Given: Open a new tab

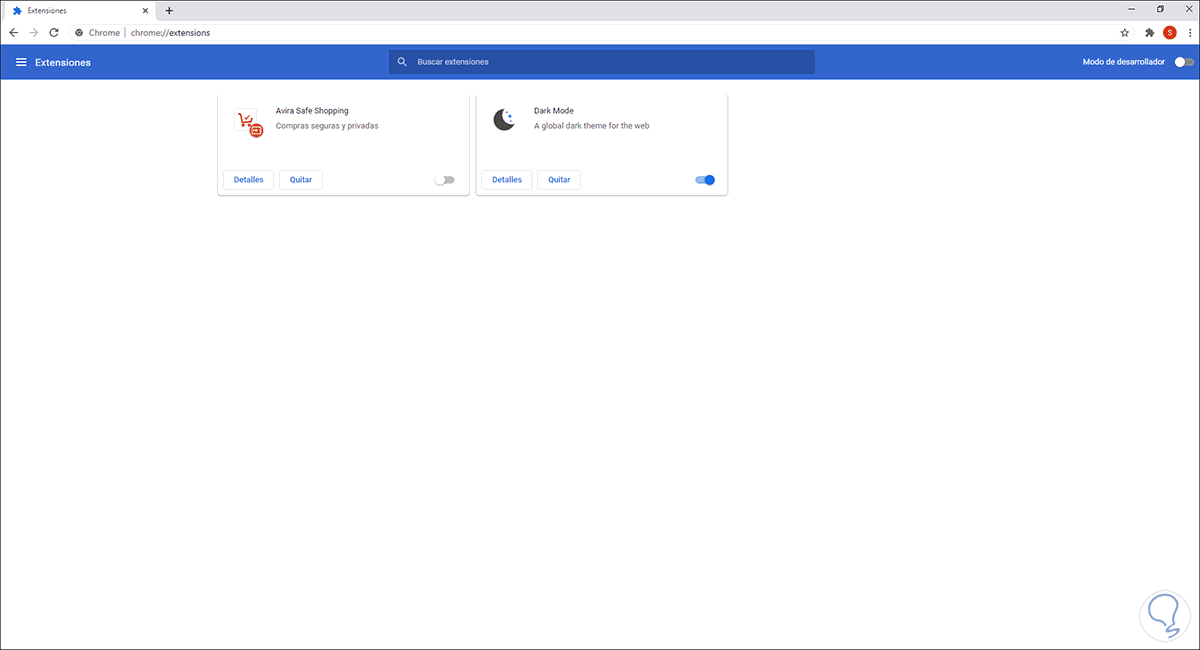Looking at the screenshot, I should click(168, 10).
